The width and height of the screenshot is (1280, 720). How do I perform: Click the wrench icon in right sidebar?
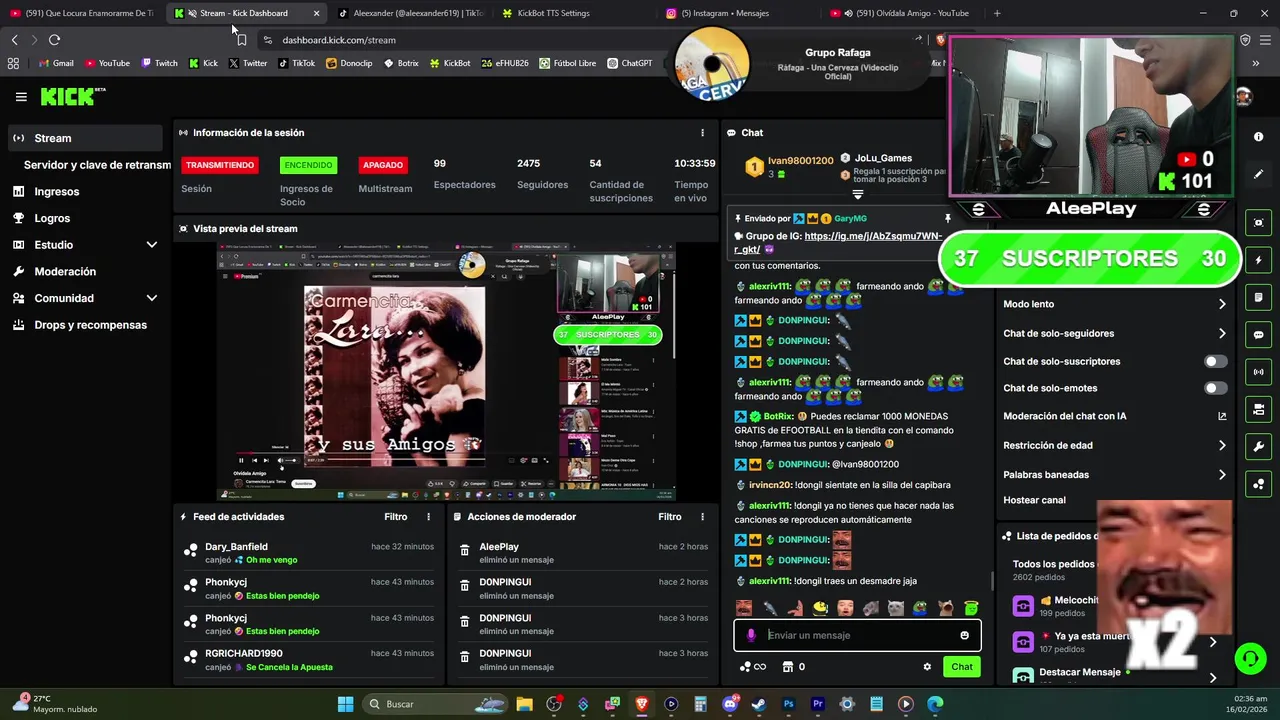click(x=1258, y=447)
